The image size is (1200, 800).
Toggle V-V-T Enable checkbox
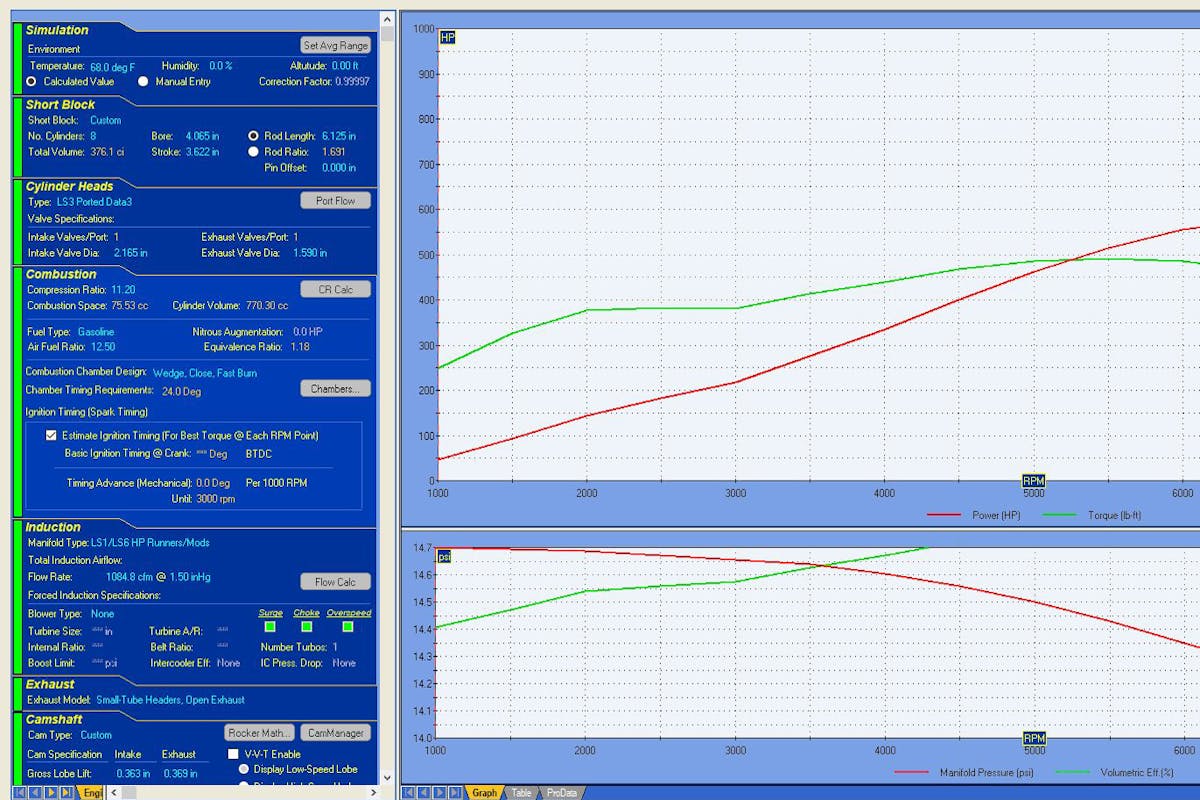pos(234,754)
